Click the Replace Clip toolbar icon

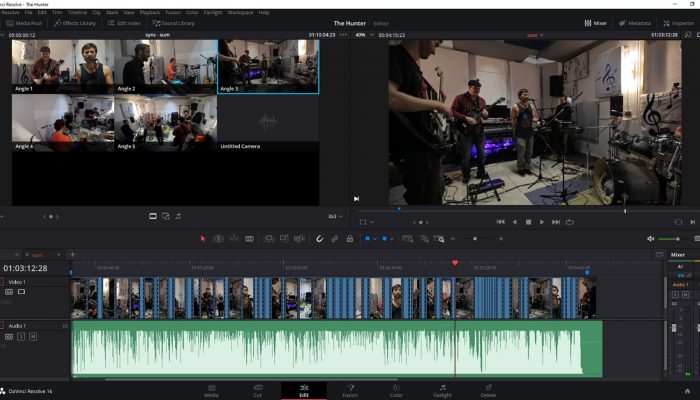pos(299,239)
